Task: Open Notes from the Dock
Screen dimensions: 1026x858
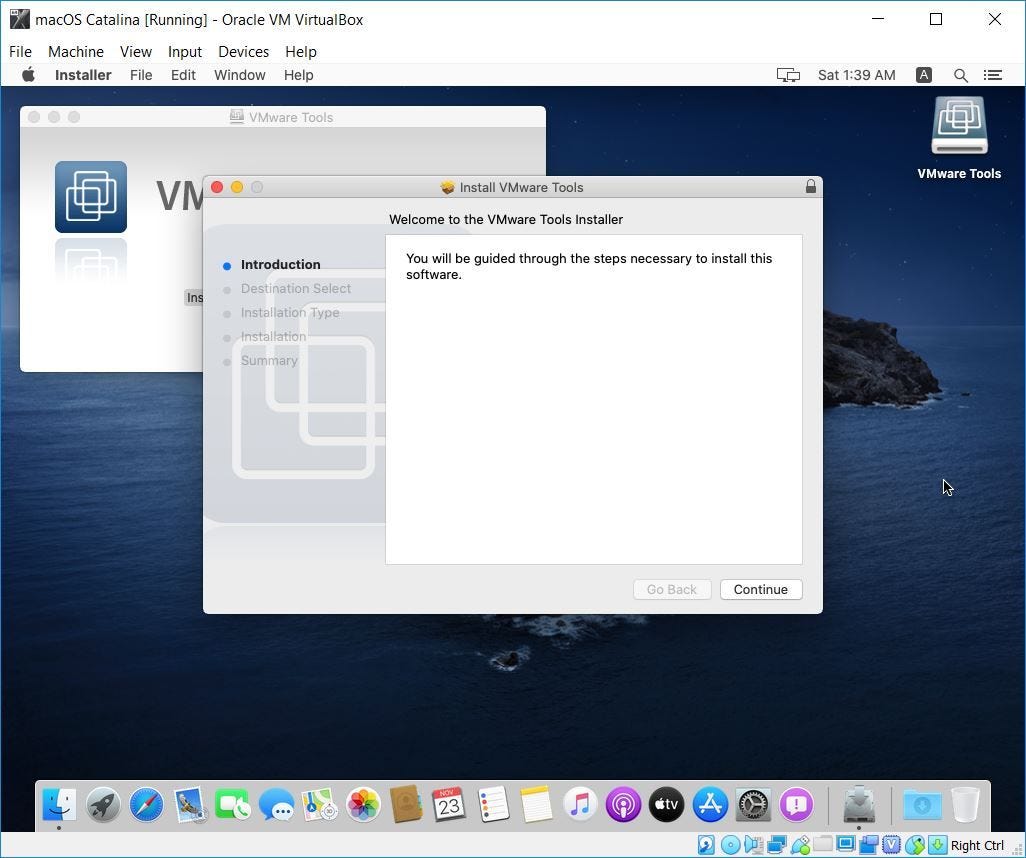Action: pyautogui.click(x=536, y=804)
